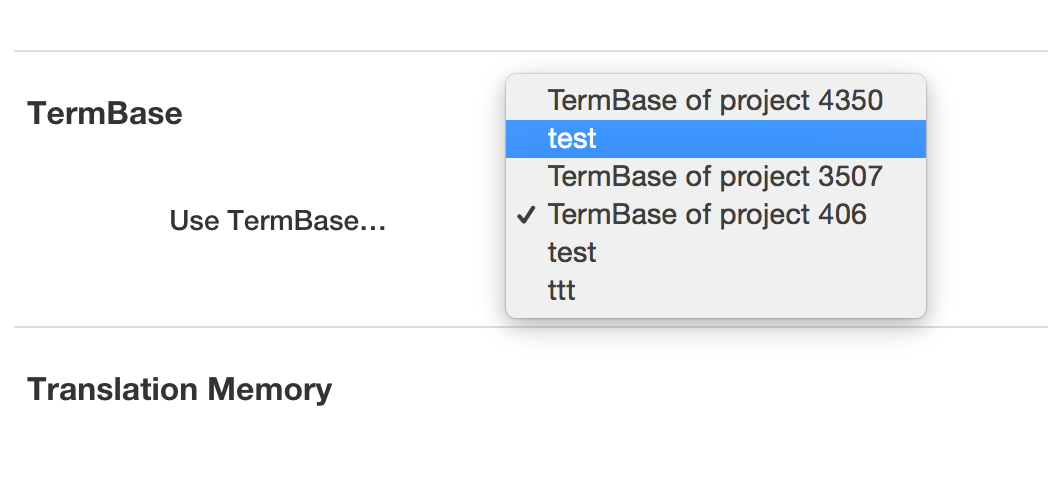This screenshot has height=480, width=1048.
Task: Pick "TermBase of project 3507" from list
Action: 715,176
